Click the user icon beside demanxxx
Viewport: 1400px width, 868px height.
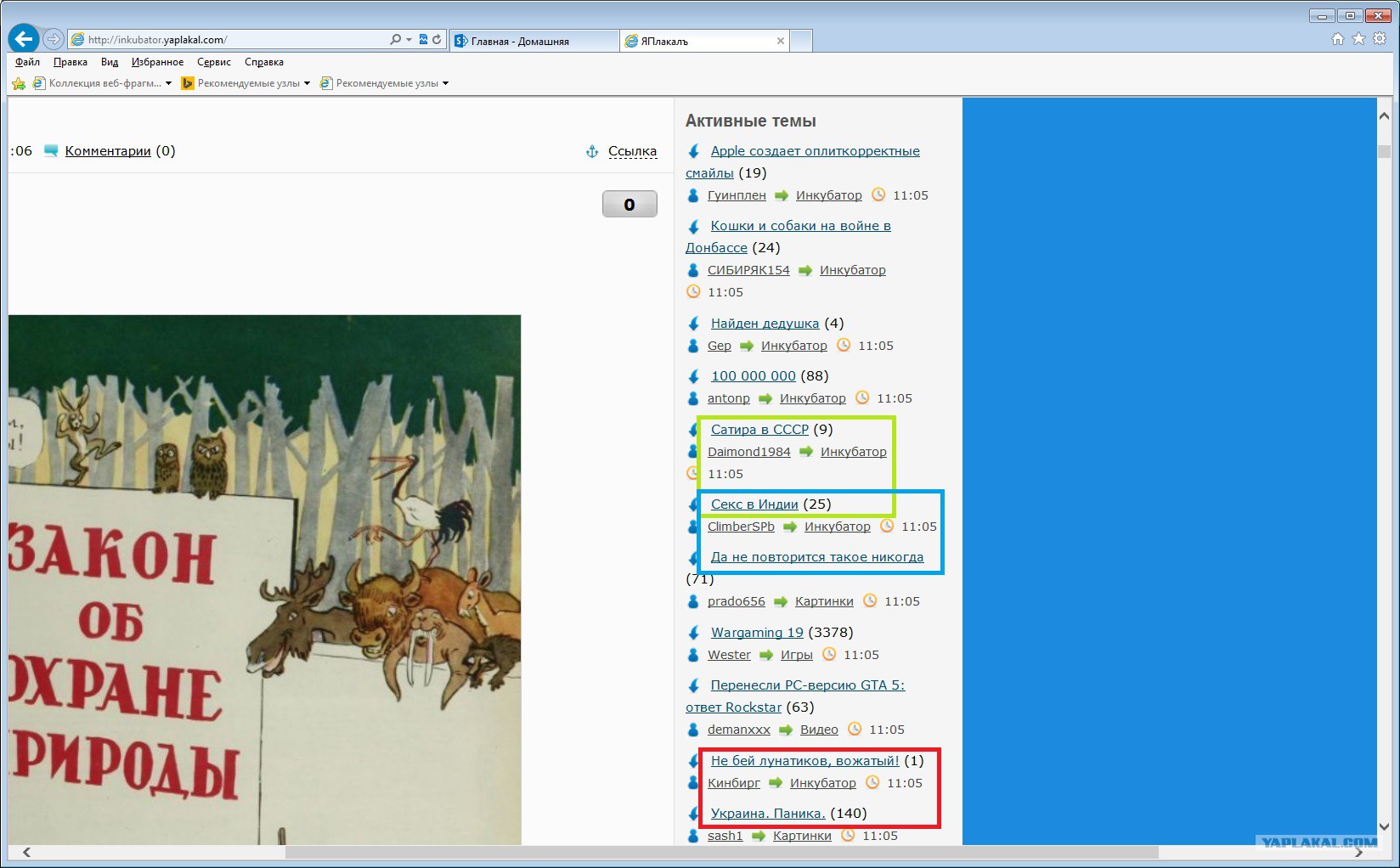pos(693,730)
